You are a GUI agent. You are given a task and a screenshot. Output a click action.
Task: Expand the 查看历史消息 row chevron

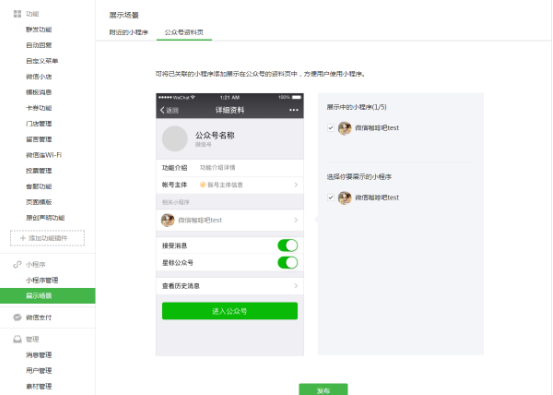pyautogui.click(x=296, y=286)
